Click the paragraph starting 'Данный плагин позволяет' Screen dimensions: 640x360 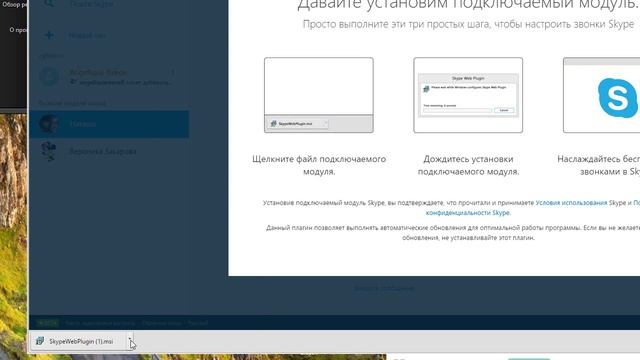tap(453, 233)
